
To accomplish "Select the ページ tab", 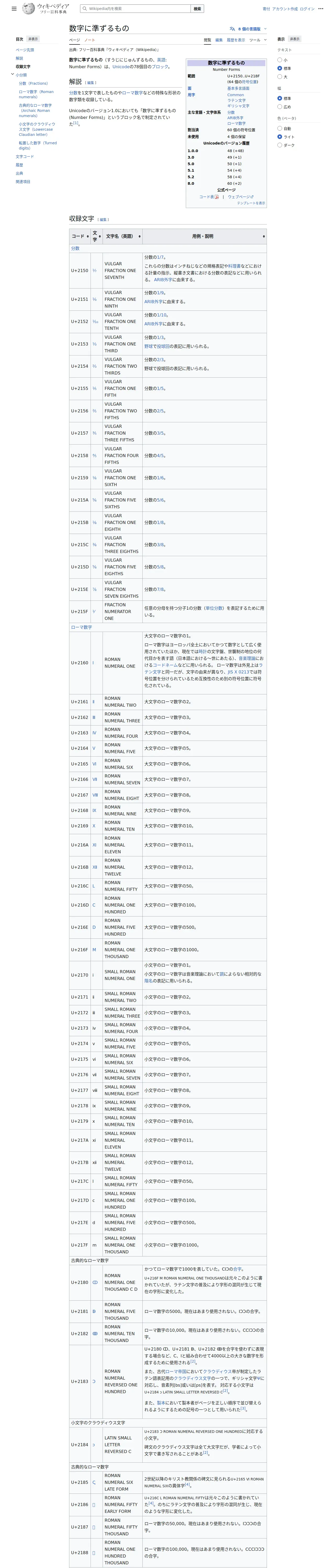I will [x=74, y=40].
